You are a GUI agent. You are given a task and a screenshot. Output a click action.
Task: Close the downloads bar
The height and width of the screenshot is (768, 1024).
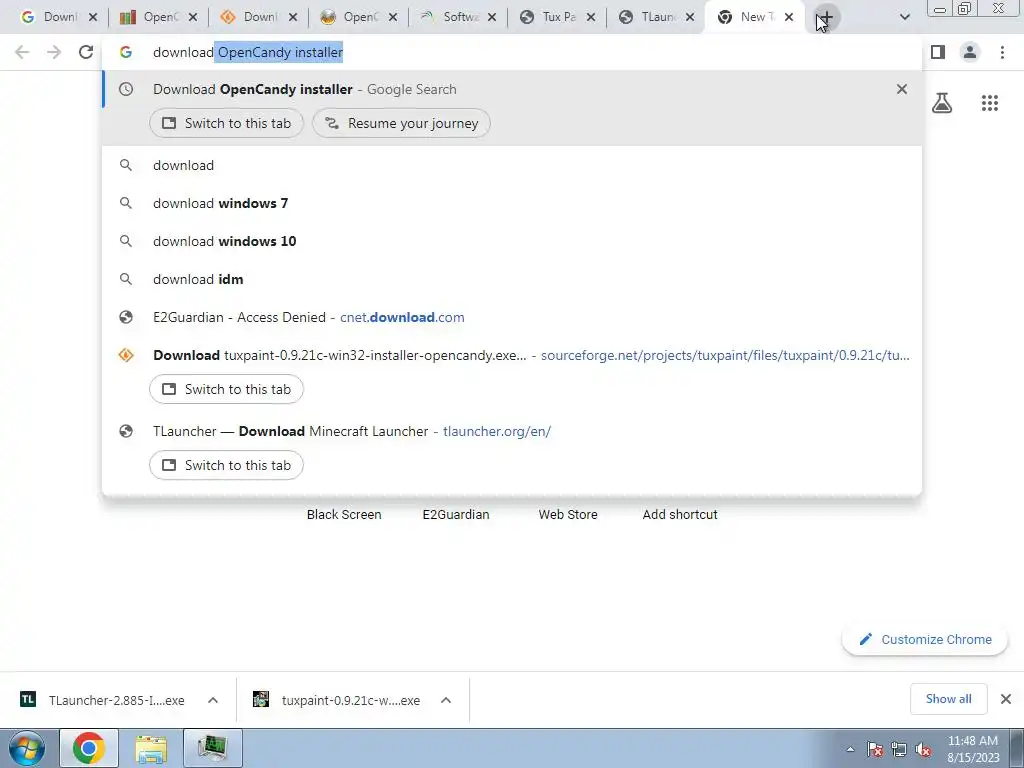point(1006,699)
